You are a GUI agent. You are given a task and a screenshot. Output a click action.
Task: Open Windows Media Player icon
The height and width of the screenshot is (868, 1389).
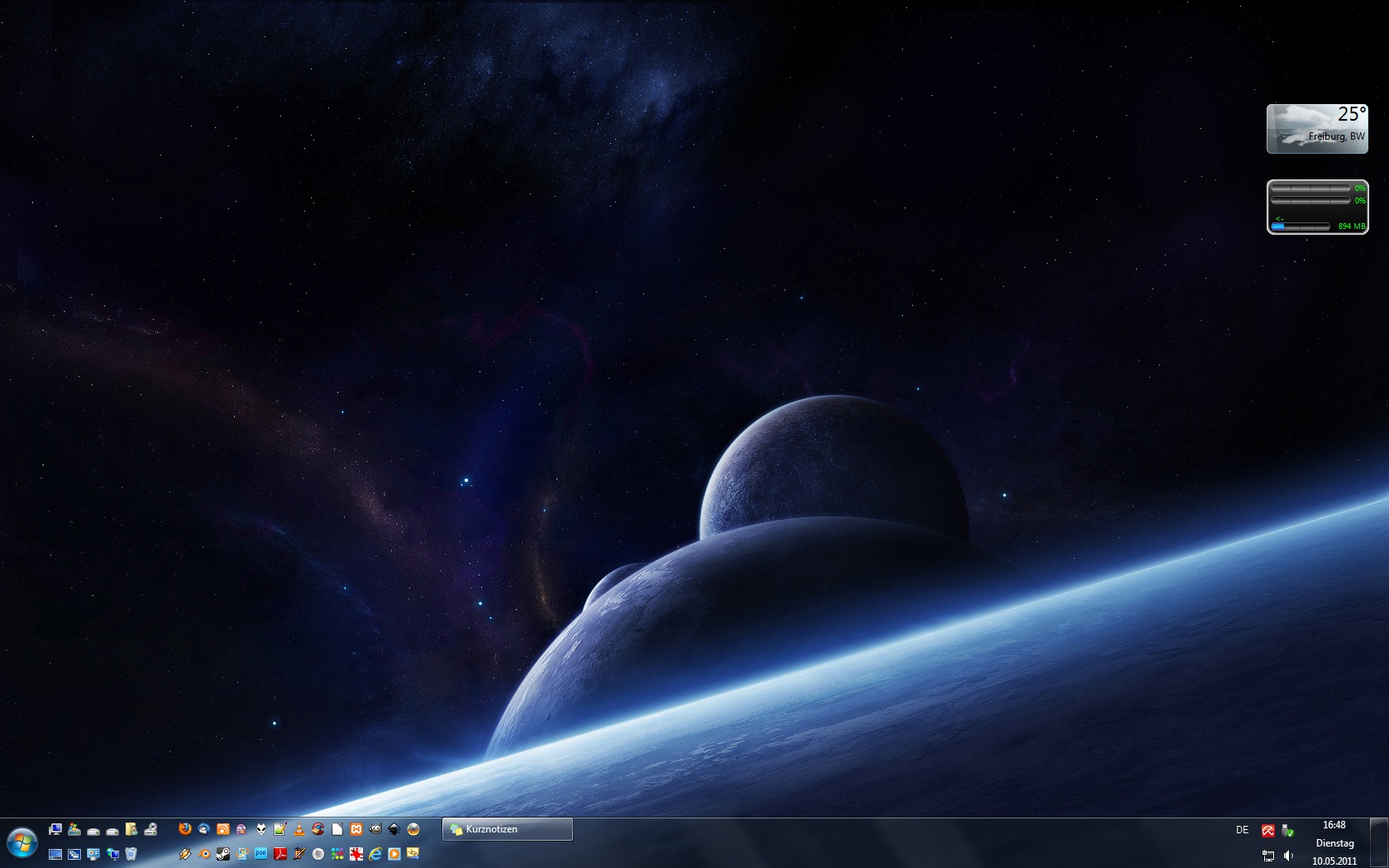coord(394,854)
